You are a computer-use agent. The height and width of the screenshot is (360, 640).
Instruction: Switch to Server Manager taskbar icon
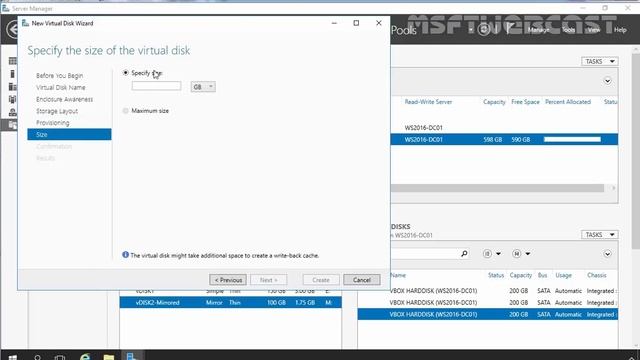click(131, 356)
